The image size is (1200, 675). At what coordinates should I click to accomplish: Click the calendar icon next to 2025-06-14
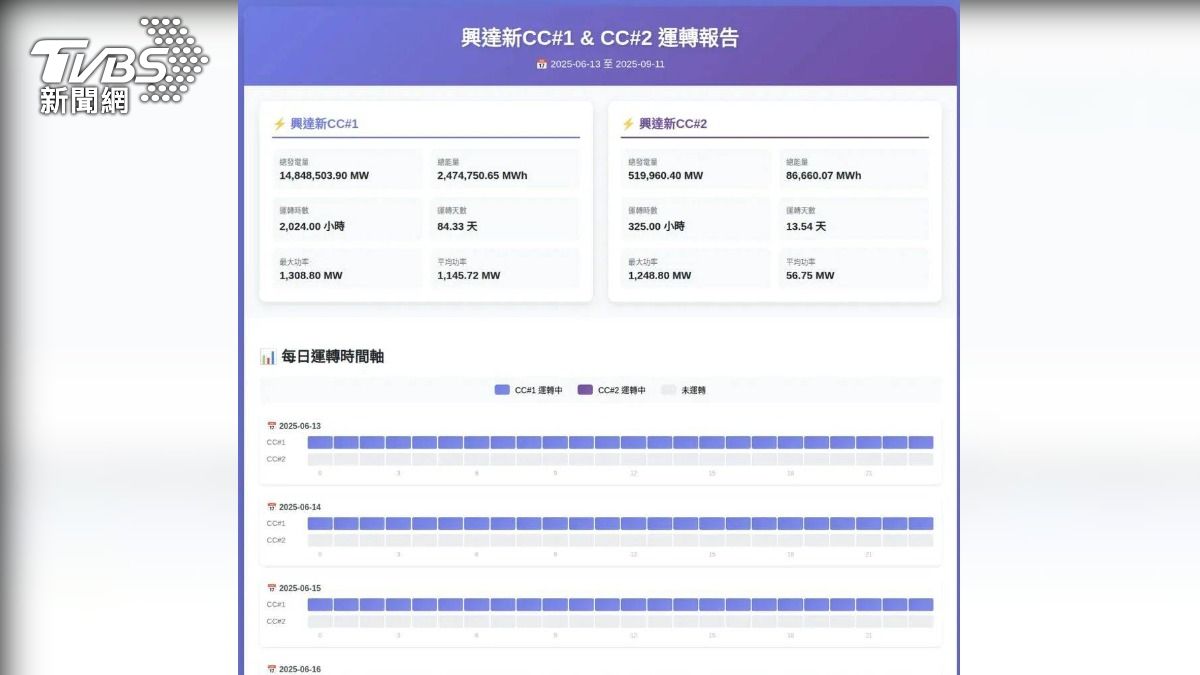[272, 507]
